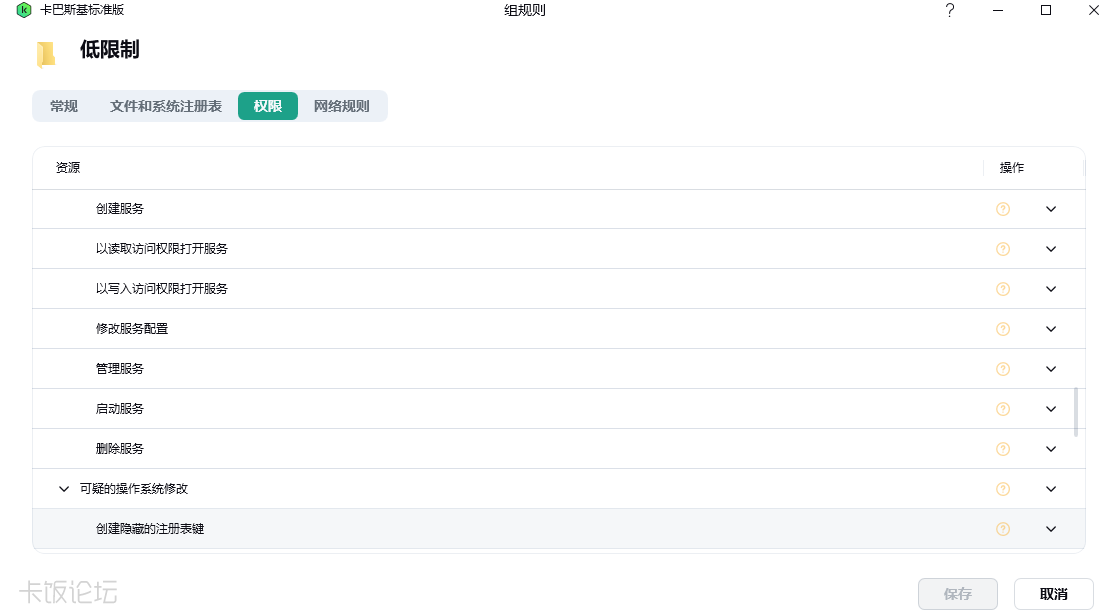
Task: Open action dropdown for 管理服务
Action: (x=1051, y=369)
